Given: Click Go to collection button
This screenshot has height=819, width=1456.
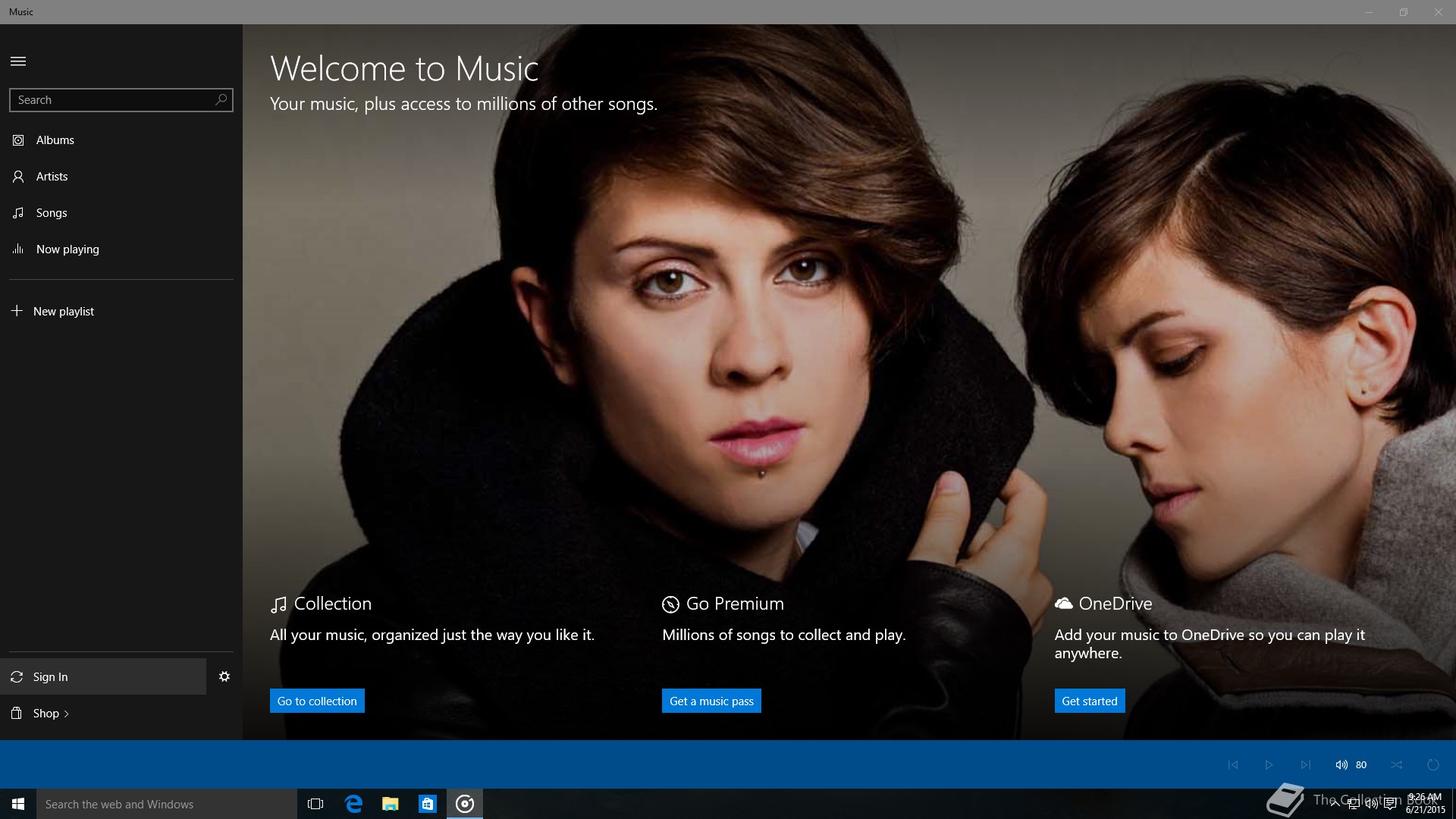Looking at the screenshot, I should pos(317,701).
